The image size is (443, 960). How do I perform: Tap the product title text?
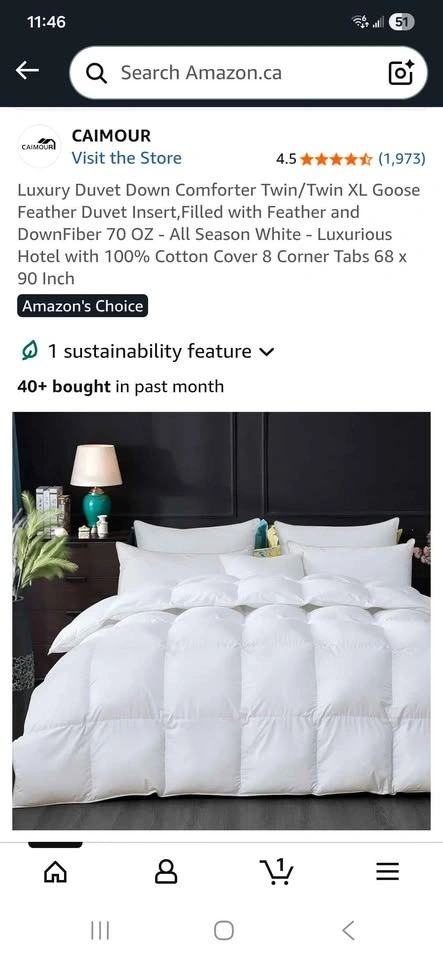click(219, 234)
